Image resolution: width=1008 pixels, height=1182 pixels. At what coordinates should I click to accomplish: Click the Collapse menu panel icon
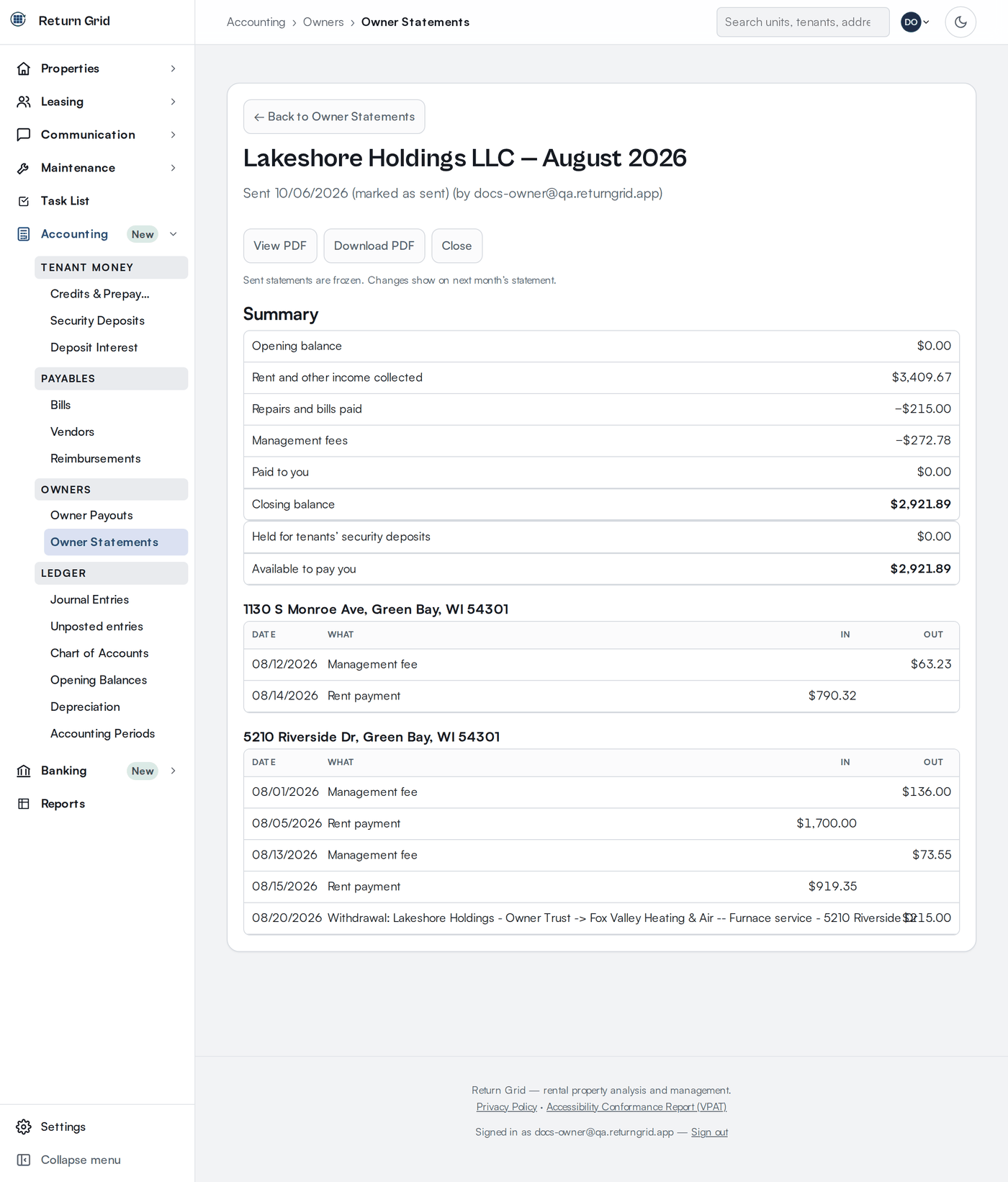point(24,1160)
